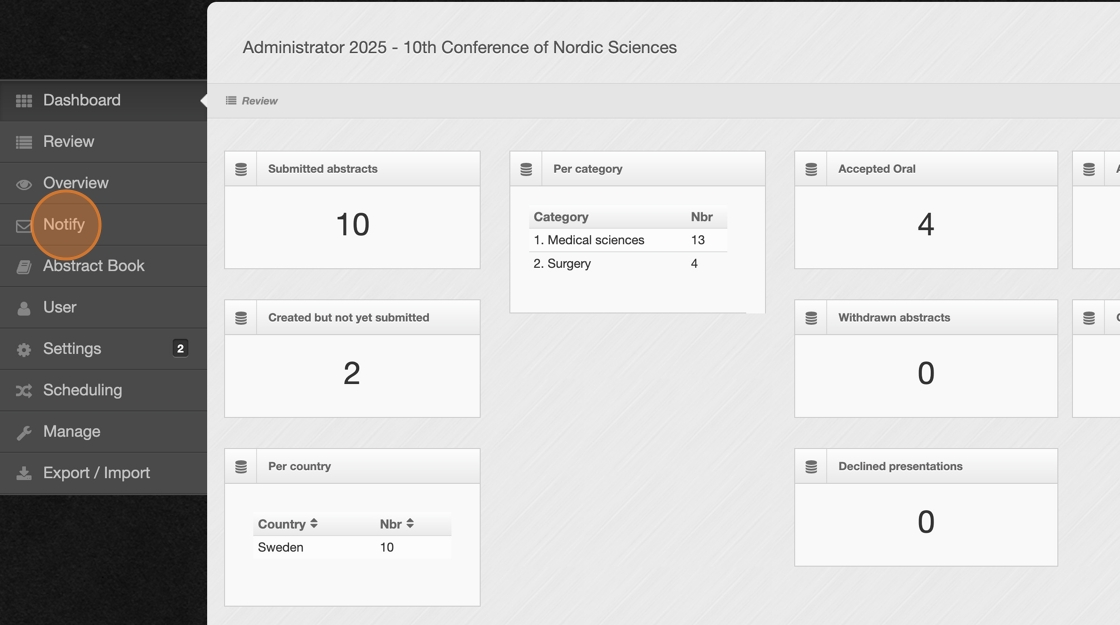Click the User person icon
The width and height of the screenshot is (1120, 625).
click(x=24, y=308)
